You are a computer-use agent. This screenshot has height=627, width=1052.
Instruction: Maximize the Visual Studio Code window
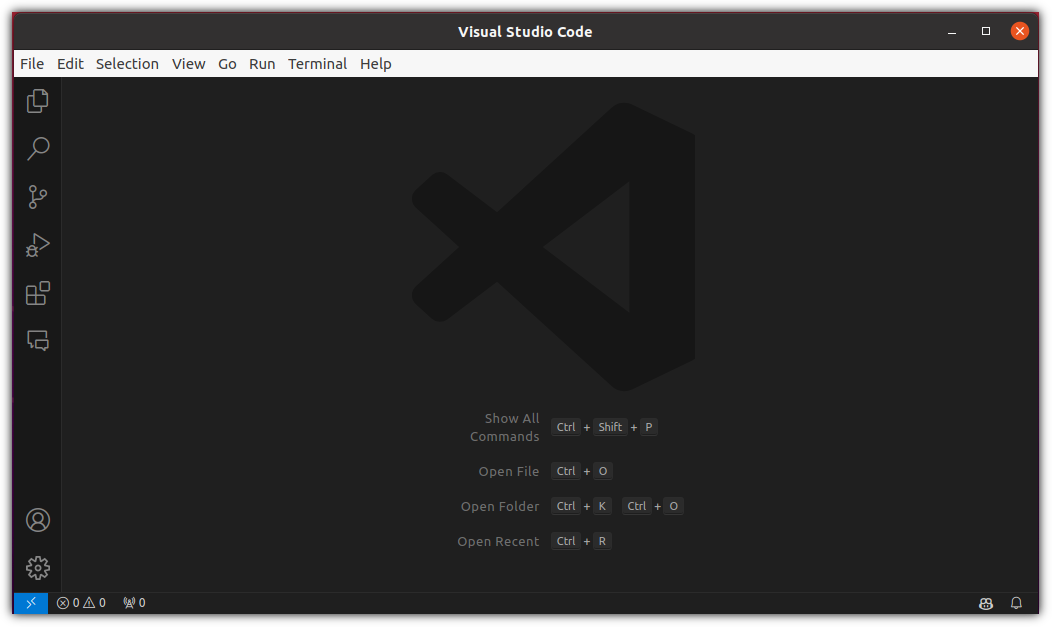(986, 31)
